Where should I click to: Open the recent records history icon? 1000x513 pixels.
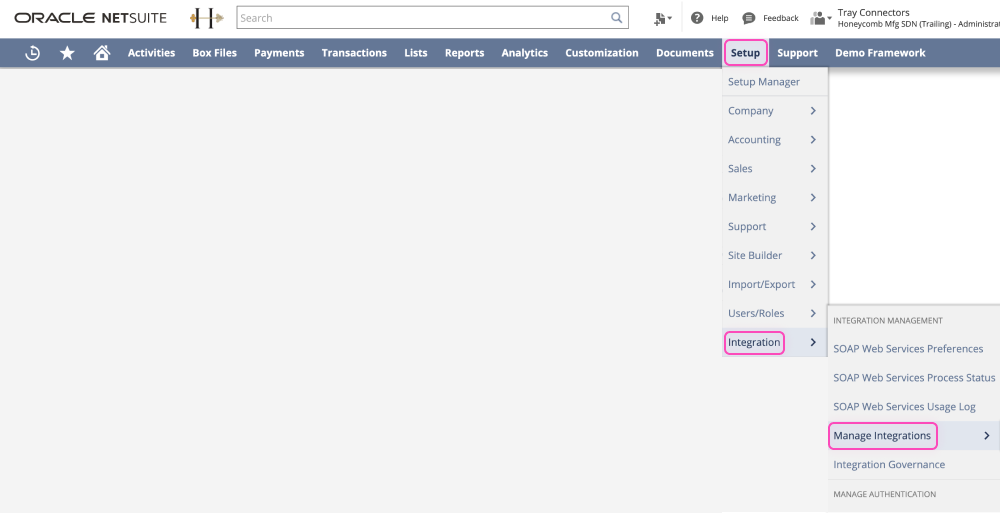click(32, 53)
